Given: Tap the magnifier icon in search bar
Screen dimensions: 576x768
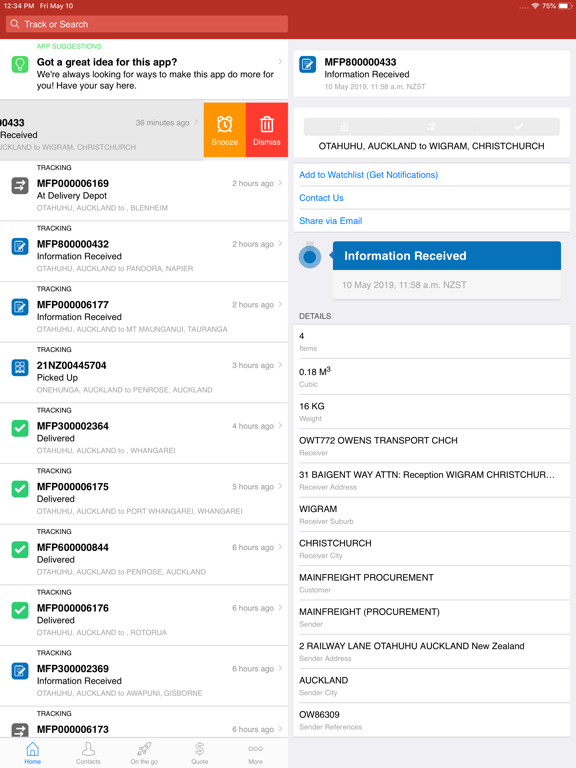Looking at the screenshot, I should pyautogui.click(x=15, y=24).
